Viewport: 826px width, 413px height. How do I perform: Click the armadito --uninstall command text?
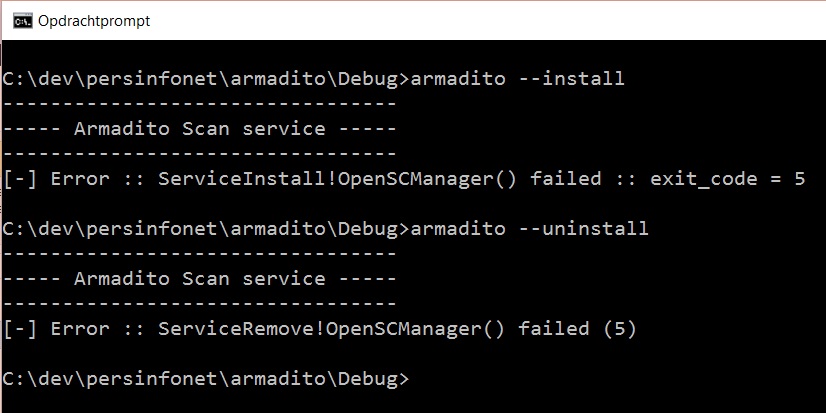[x=529, y=229]
